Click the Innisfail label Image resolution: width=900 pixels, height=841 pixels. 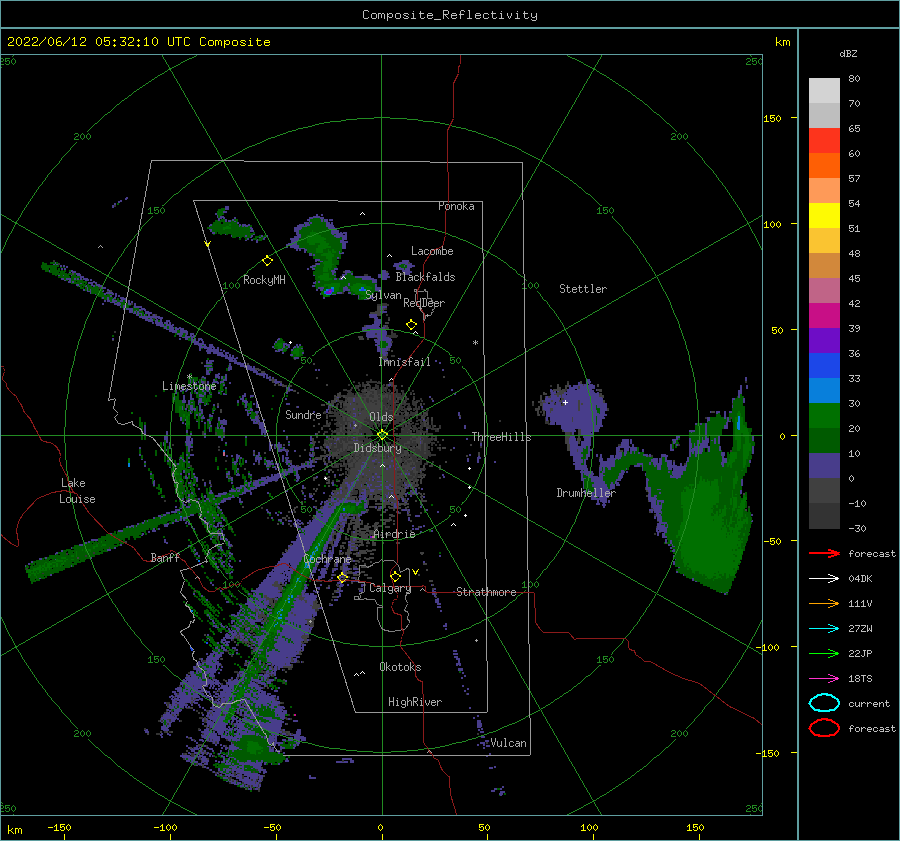pyautogui.click(x=404, y=362)
